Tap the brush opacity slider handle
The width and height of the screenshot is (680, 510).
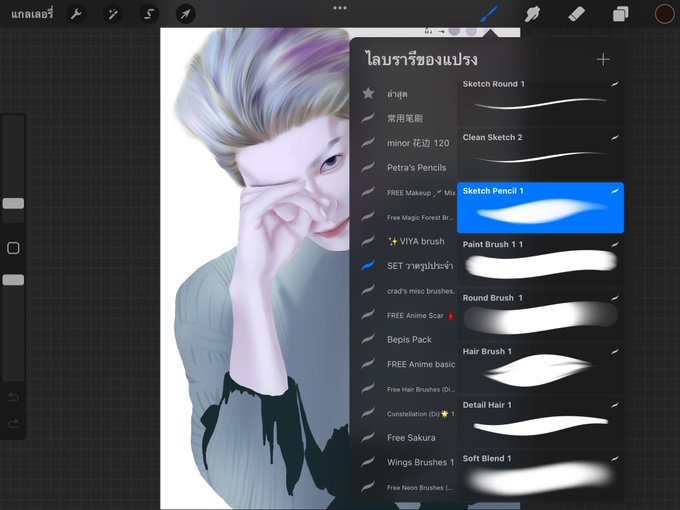[13, 280]
